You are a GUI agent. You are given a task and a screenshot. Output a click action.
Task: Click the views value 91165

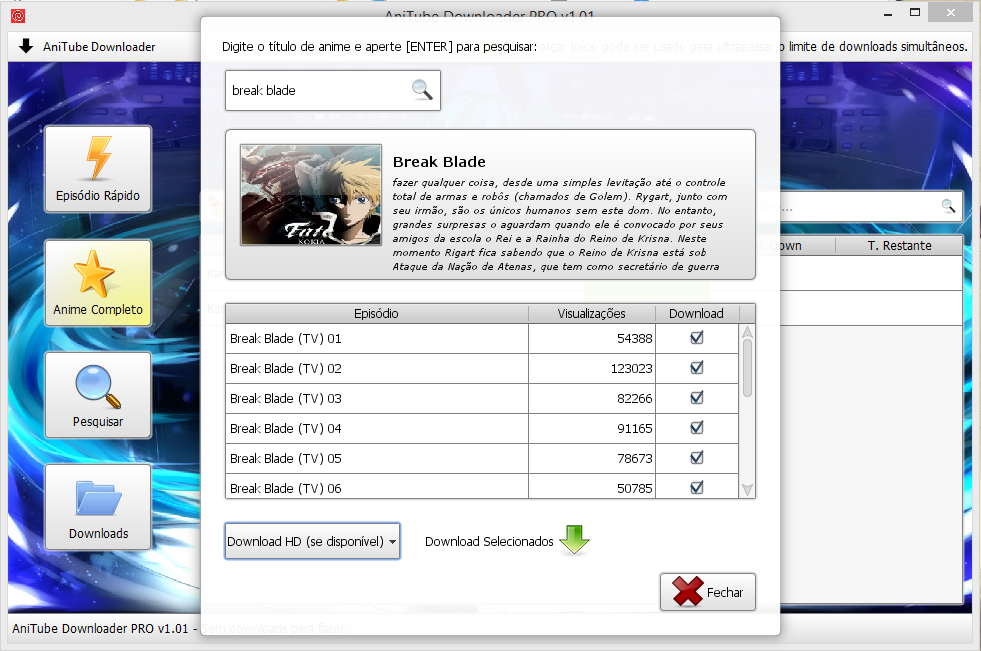(634, 428)
